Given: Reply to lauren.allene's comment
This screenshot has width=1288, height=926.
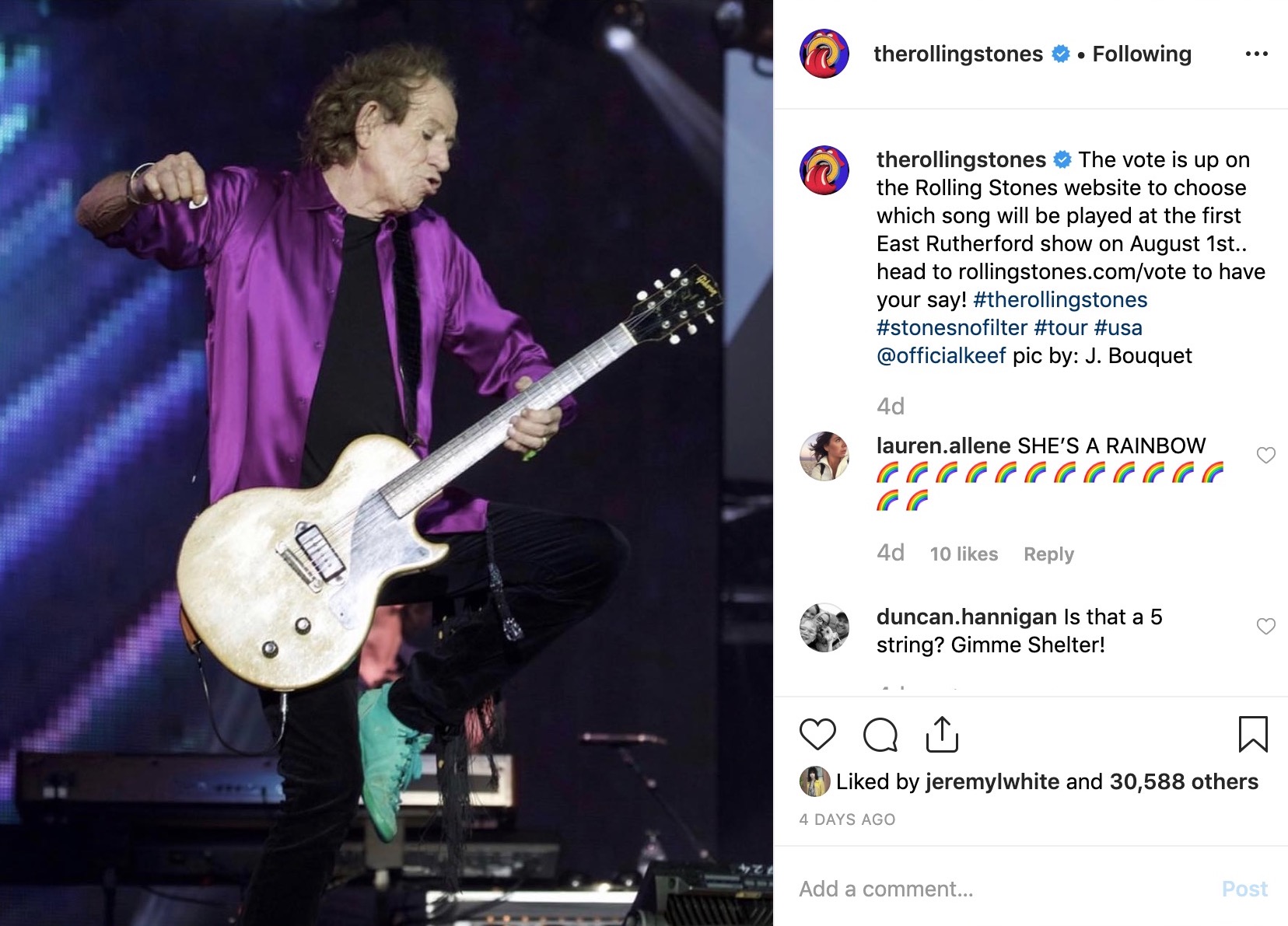Looking at the screenshot, I should [x=1048, y=554].
